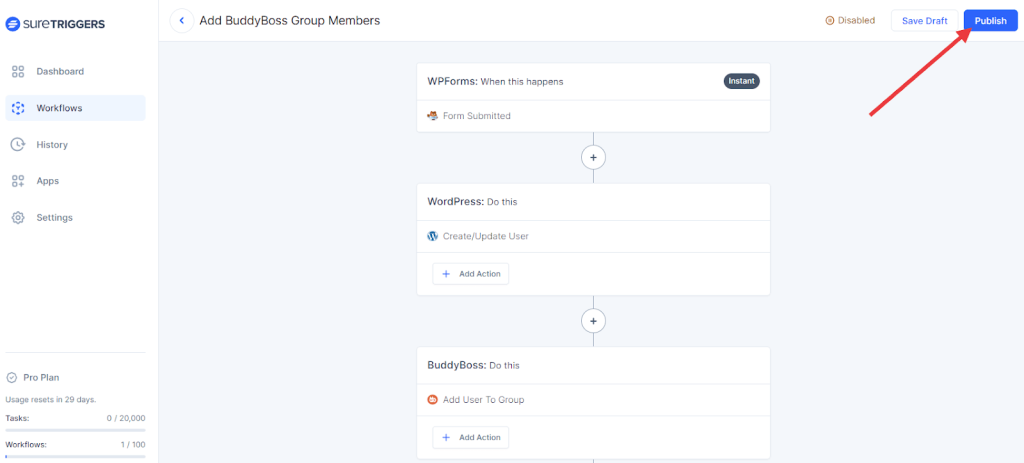
Task: Click the Dashboard grid icon
Action: 18,72
